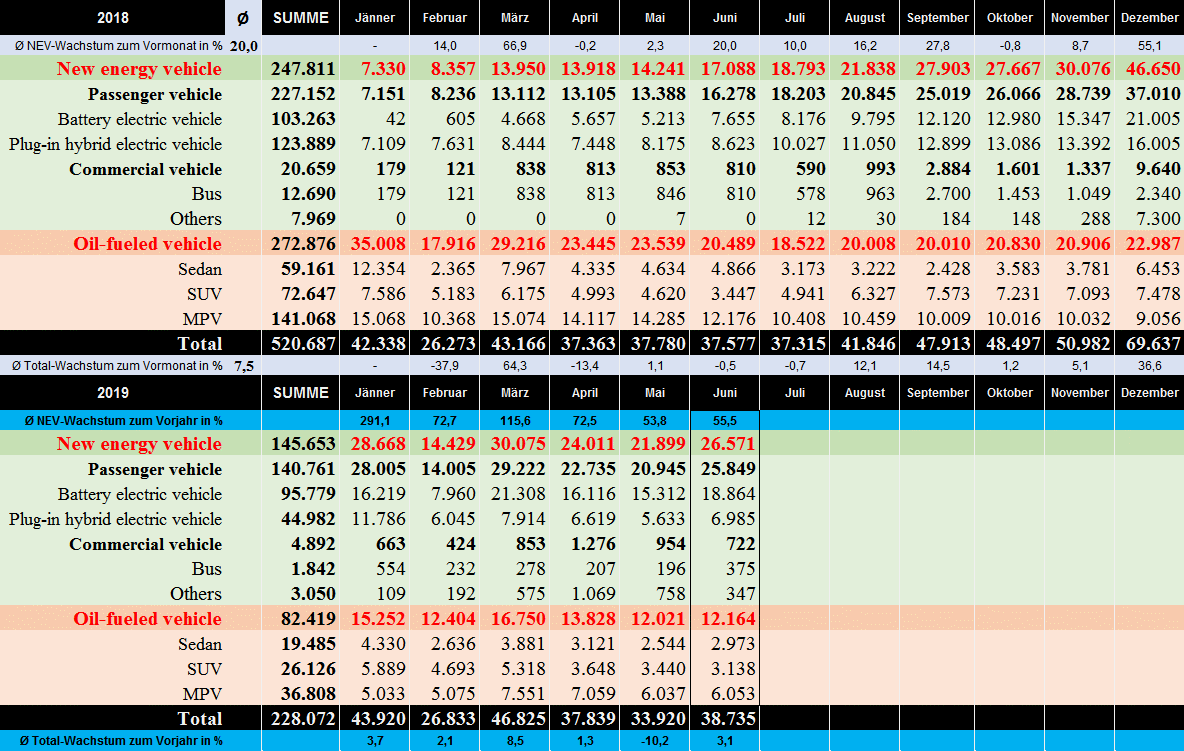Viewport: 1184px width, 751px height.
Task: Select the 2019 MPV sum value 36.808
Action: coord(308,694)
